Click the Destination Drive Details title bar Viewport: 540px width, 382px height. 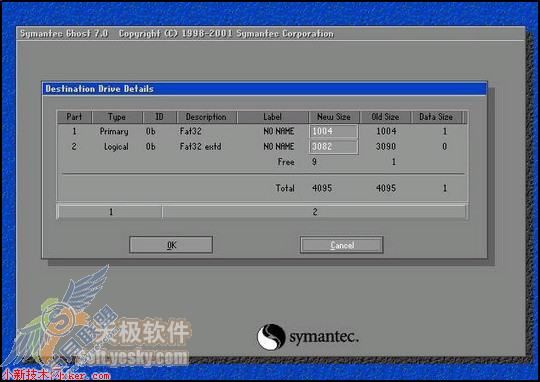pos(264,89)
